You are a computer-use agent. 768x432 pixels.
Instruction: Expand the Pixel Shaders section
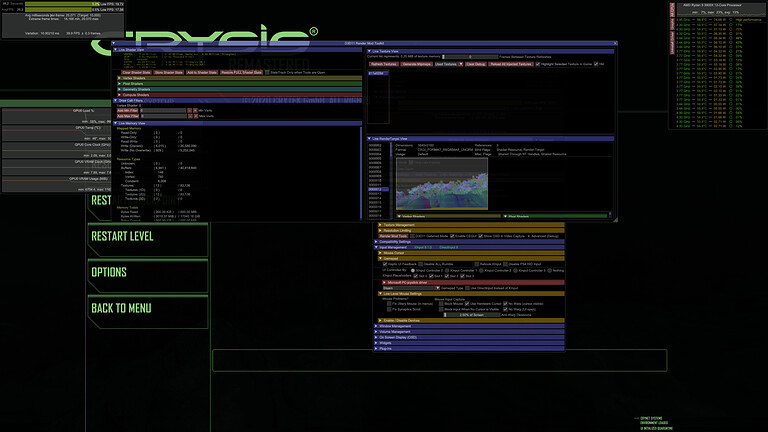pyautogui.click(x=240, y=84)
